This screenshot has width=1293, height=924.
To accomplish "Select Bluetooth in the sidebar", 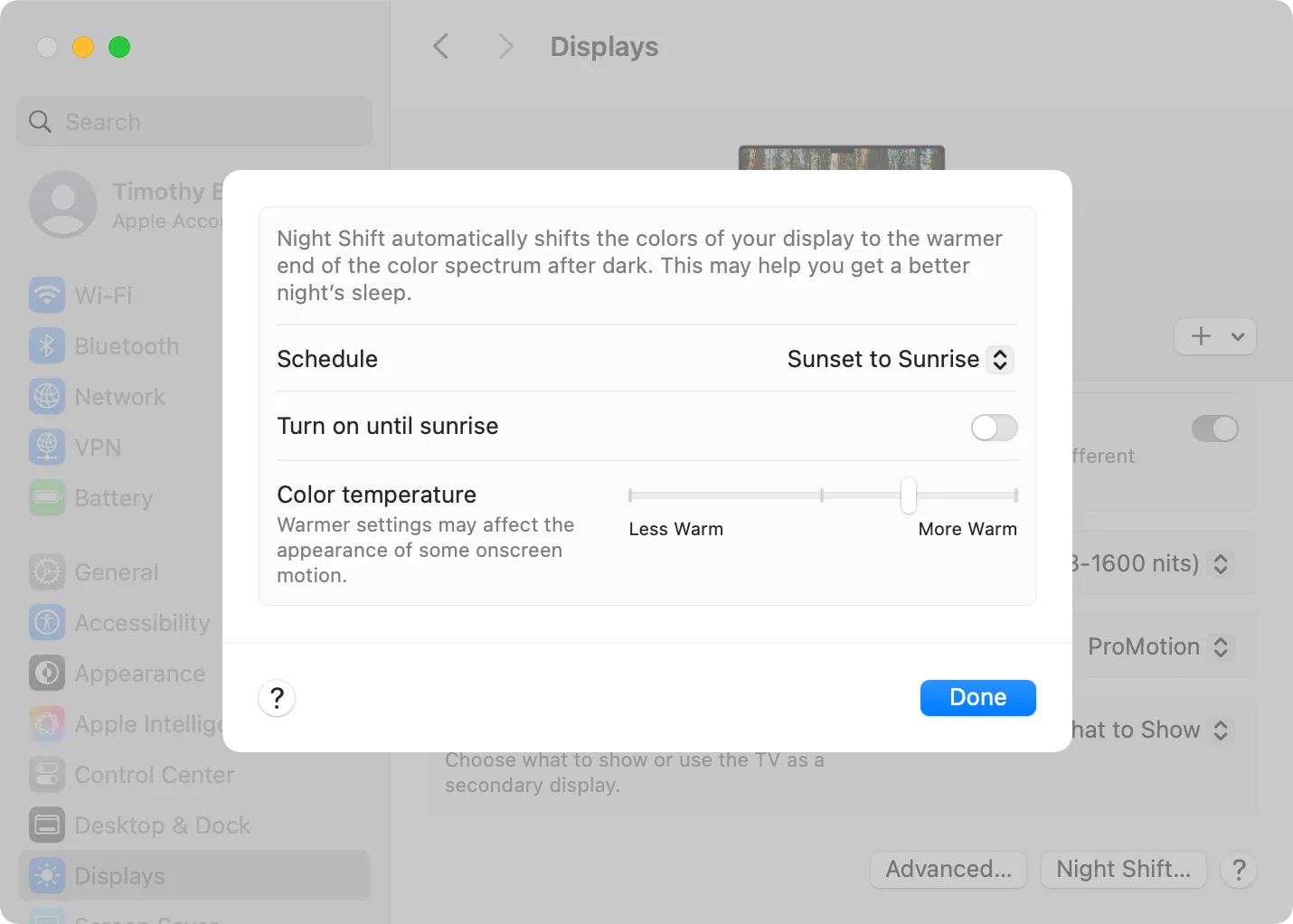I will tap(127, 346).
